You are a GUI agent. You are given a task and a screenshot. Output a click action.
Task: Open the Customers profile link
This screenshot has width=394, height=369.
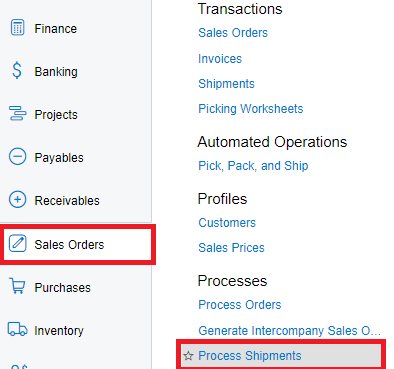[227, 223]
